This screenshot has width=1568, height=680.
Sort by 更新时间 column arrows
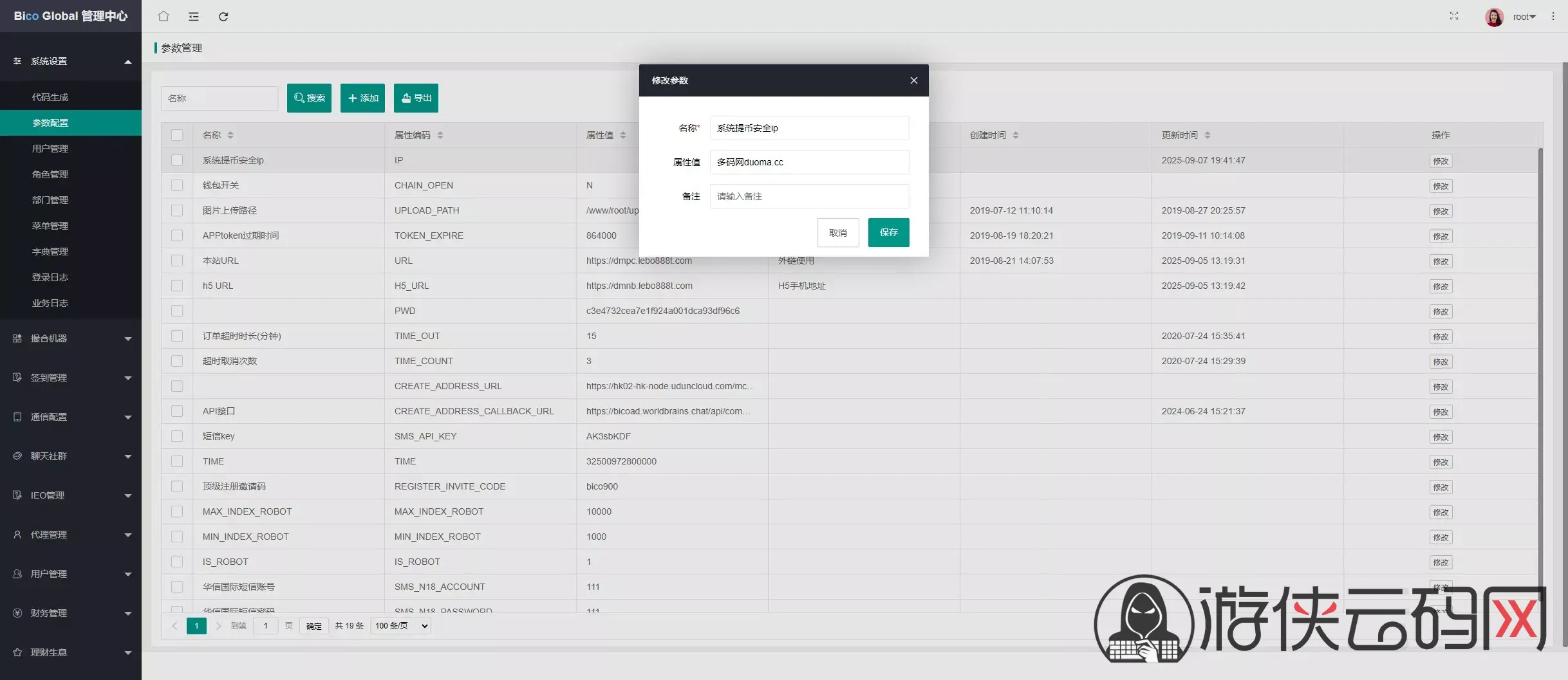[1208, 135]
